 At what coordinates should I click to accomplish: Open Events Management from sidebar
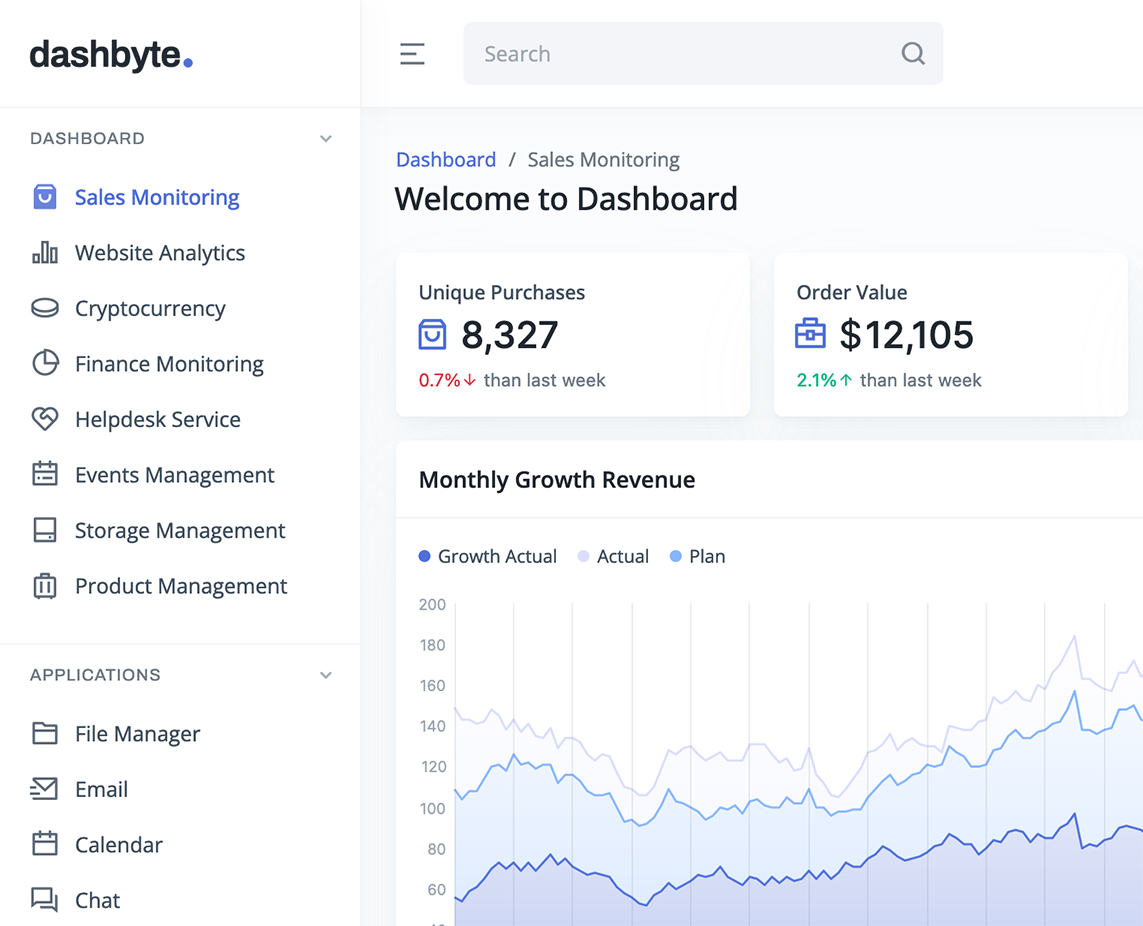174,475
